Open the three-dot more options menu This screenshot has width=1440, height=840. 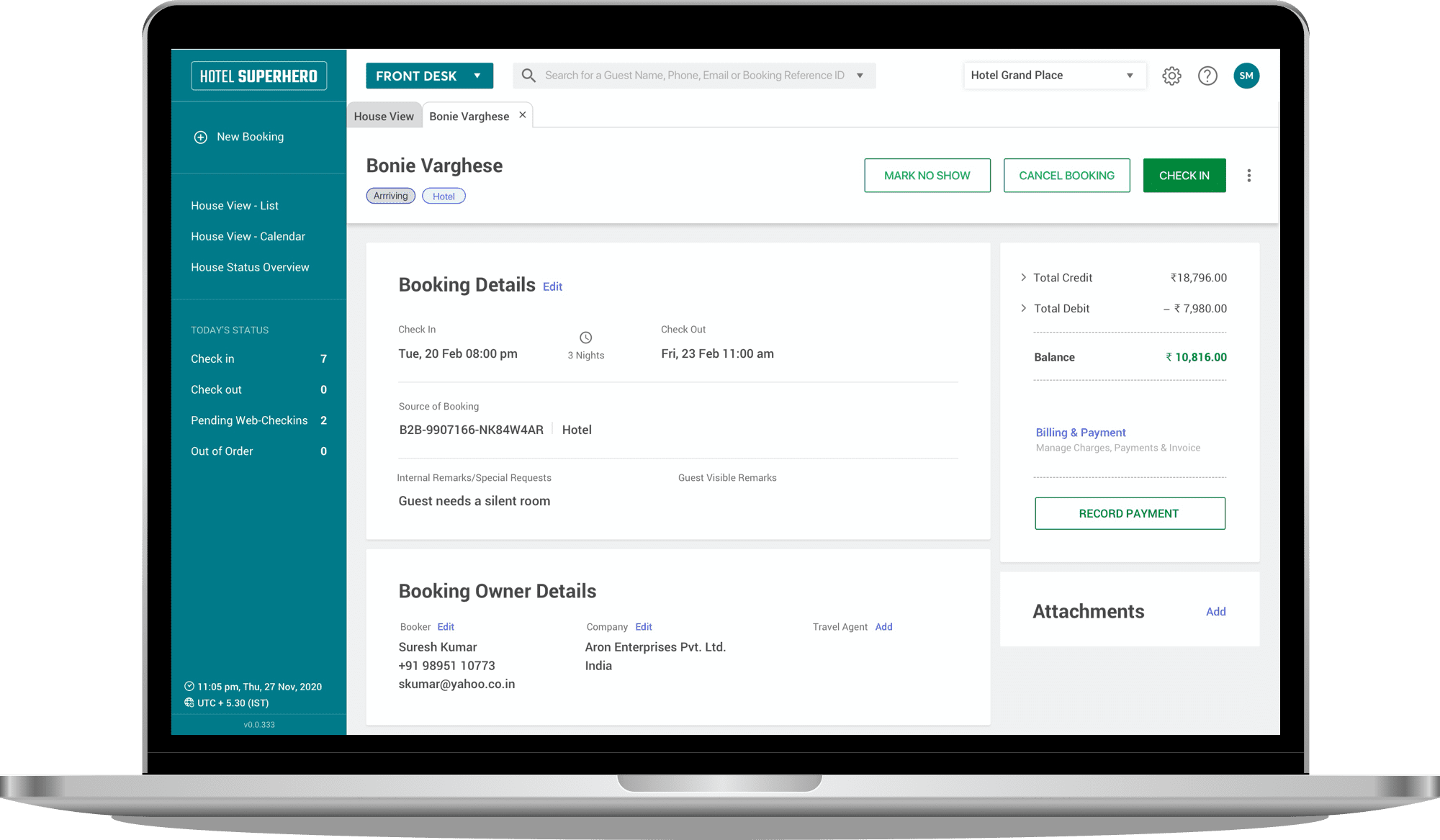[x=1249, y=176]
